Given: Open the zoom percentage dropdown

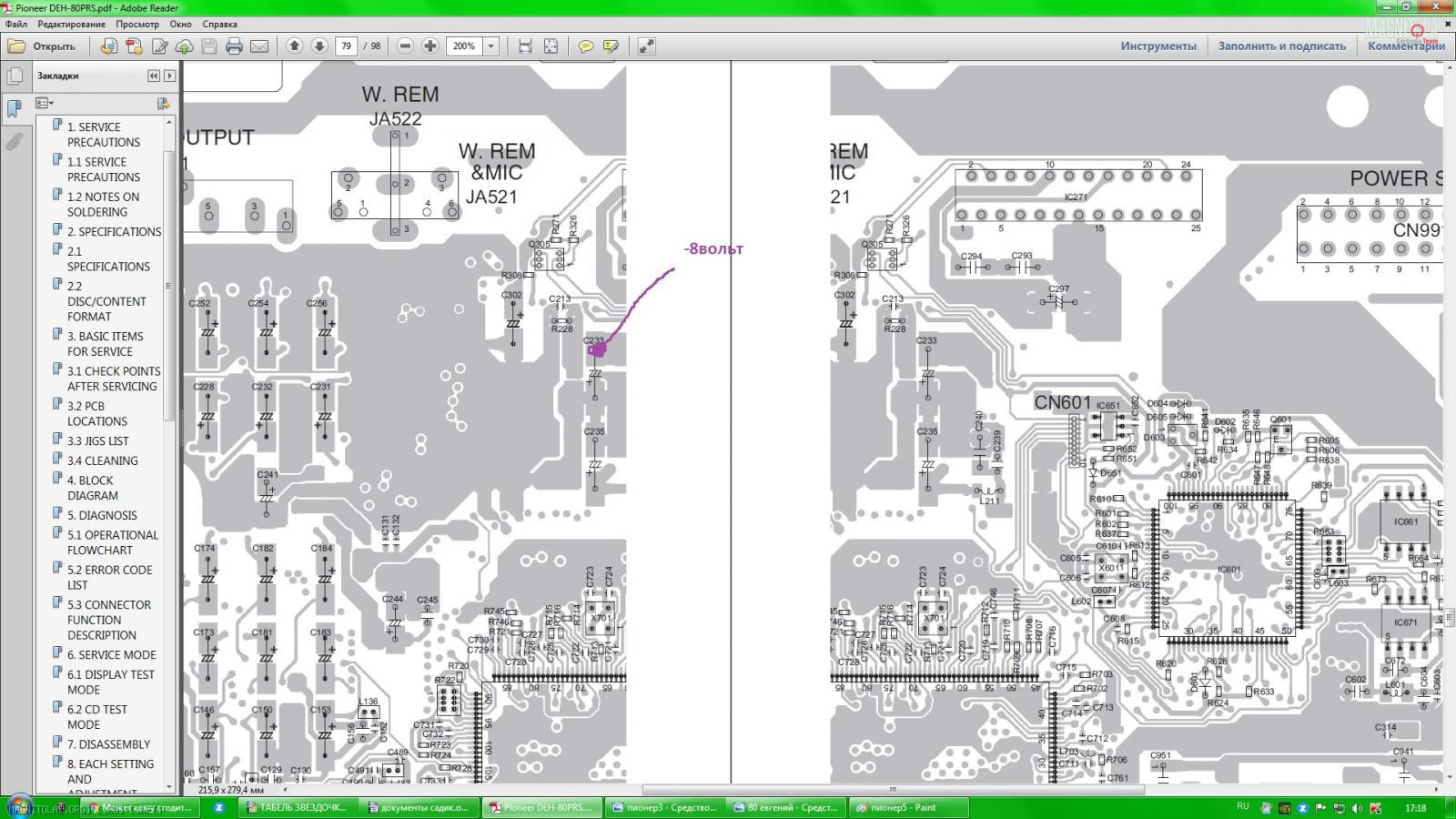Looking at the screenshot, I should click(x=491, y=46).
